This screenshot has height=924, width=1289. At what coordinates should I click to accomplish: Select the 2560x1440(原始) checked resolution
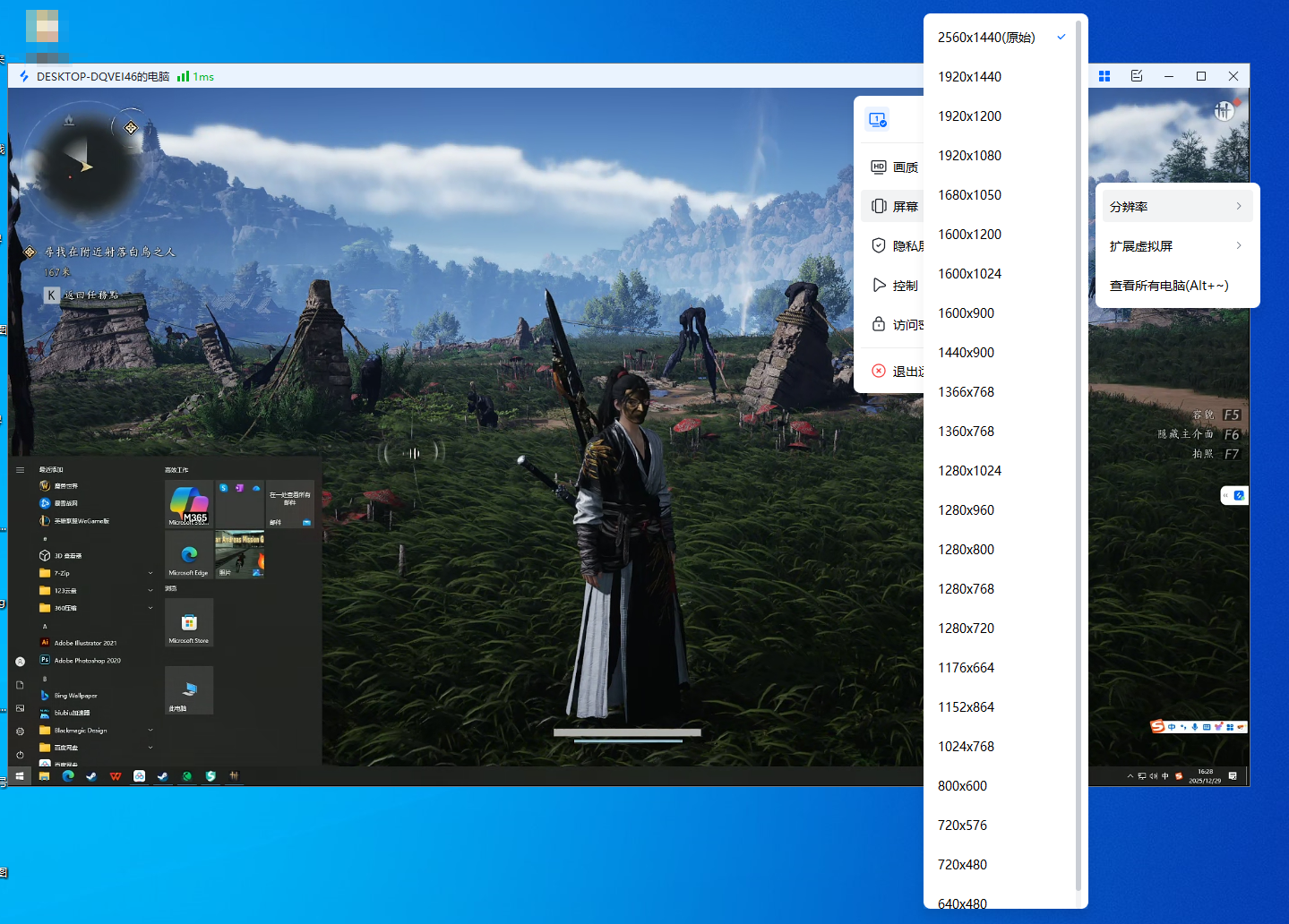point(986,38)
